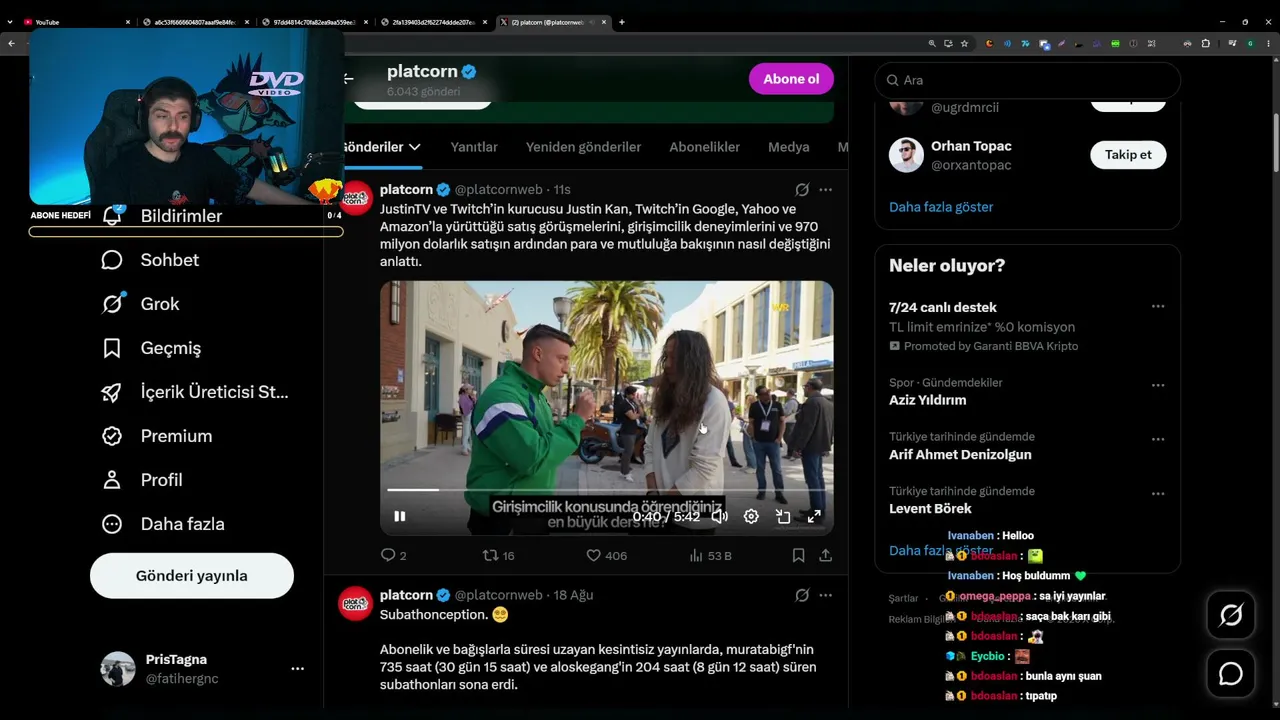Switch to Abonelikler tab
Viewport: 1280px width, 720px height.
(x=704, y=147)
